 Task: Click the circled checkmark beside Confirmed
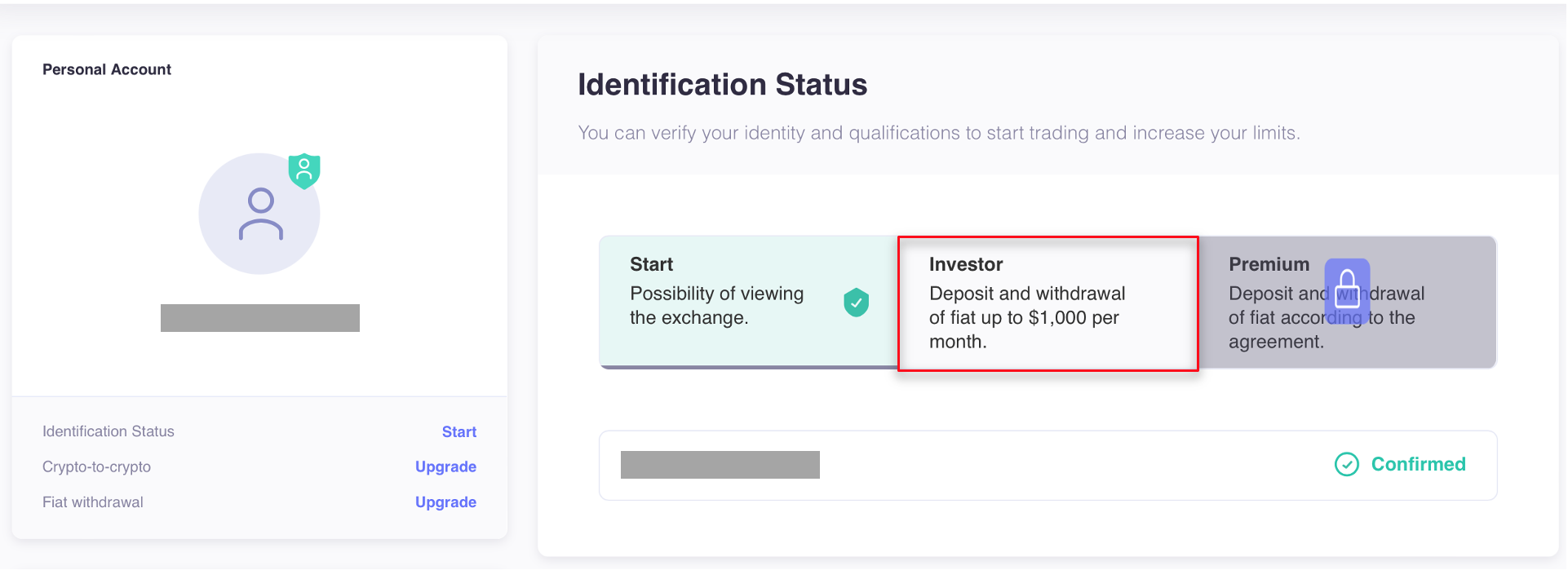pos(1346,464)
